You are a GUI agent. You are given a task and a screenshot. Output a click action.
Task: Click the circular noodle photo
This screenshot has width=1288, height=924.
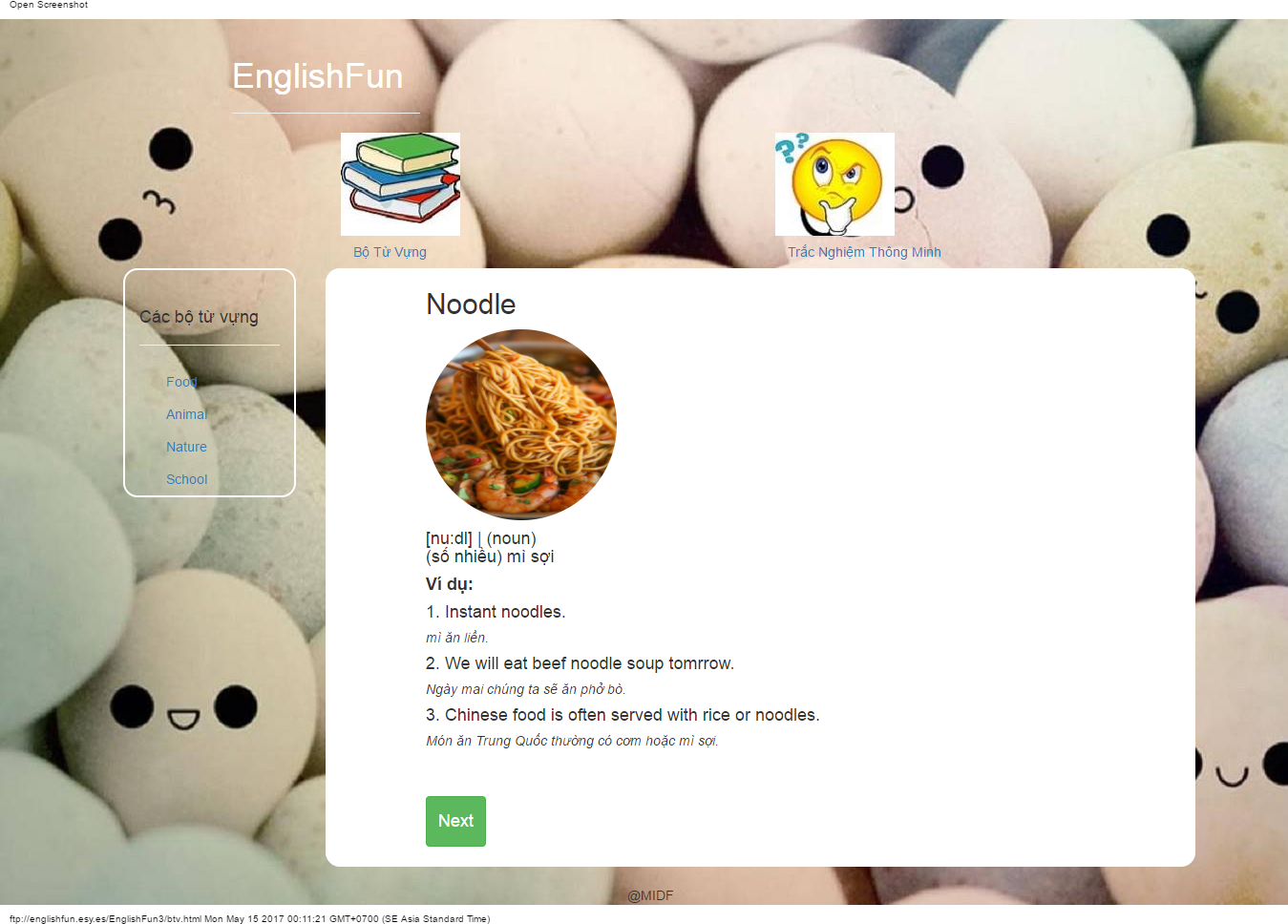tap(521, 425)
